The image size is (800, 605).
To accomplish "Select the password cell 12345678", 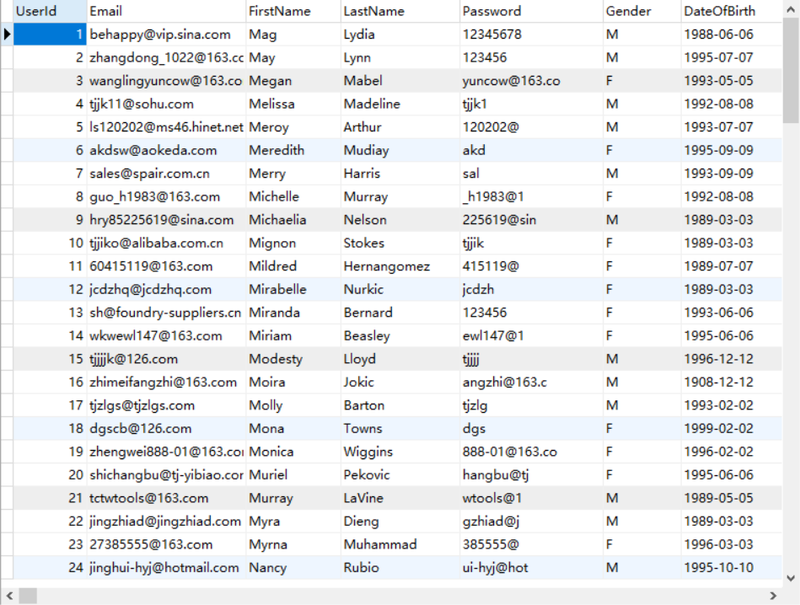I will pyautogui.click(x=531, y=34).
